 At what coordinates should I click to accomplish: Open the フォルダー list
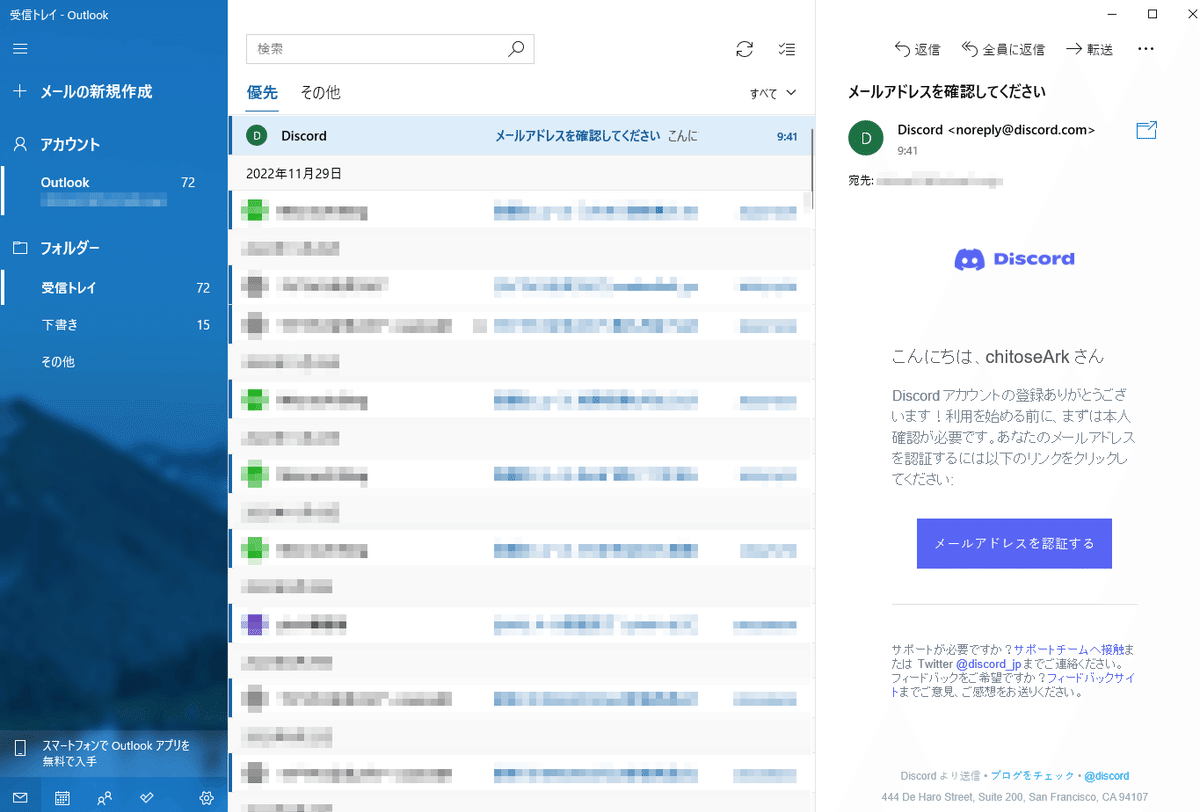click(x=70, y=248)
